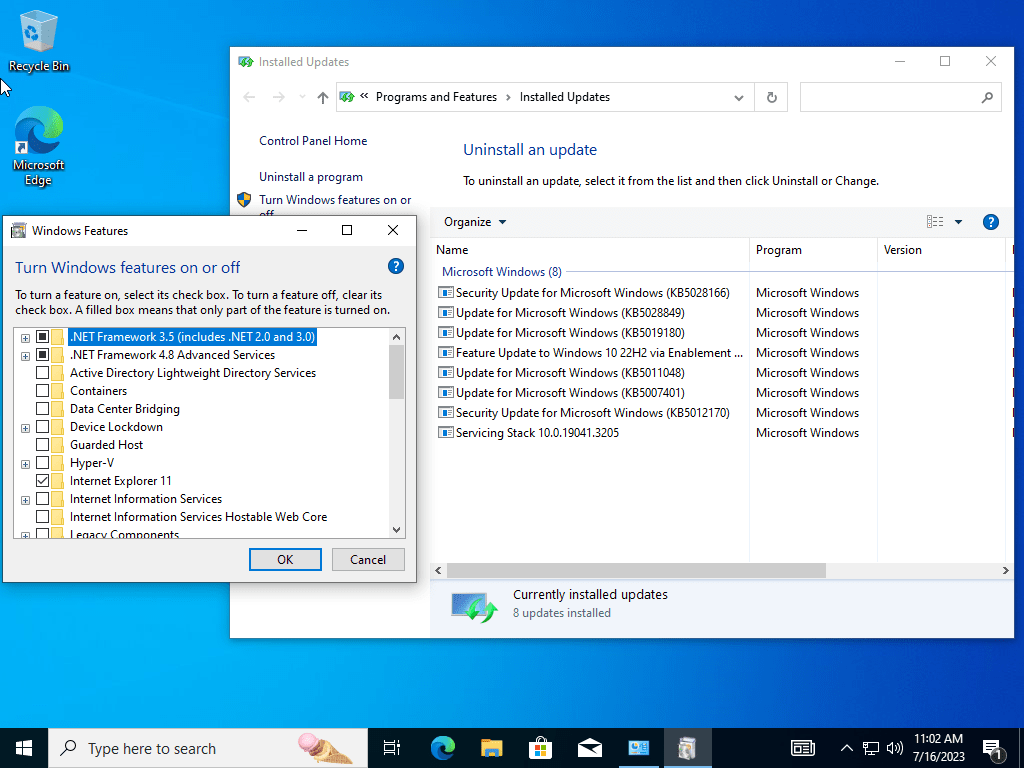Click the shield icon beside Turn Windows features
Image resolution: width=1024 pixels, height=768 pixels.
(x=244, y=200)
